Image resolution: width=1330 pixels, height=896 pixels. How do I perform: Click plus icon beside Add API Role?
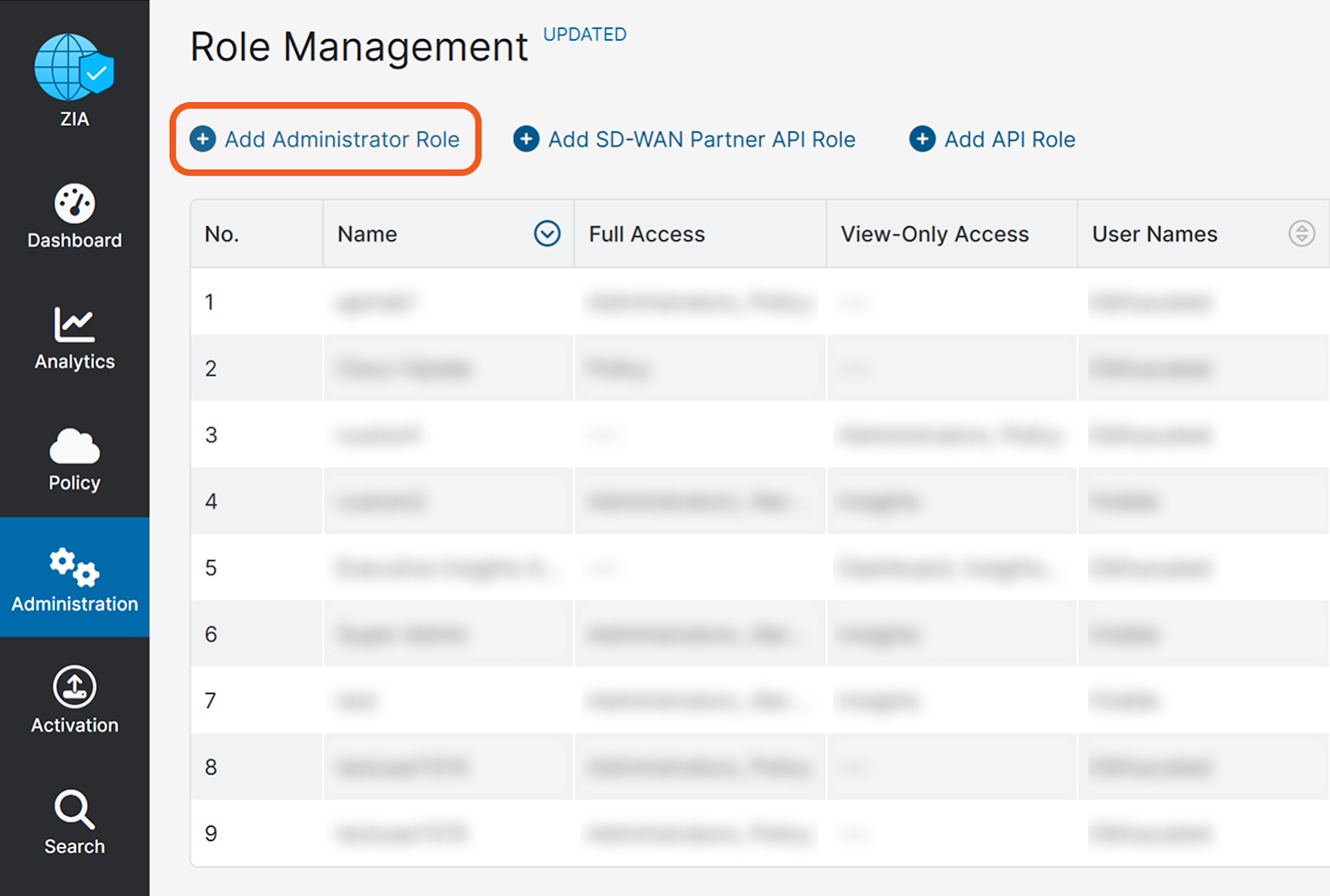pyautogui.click(x=922, y=139)
